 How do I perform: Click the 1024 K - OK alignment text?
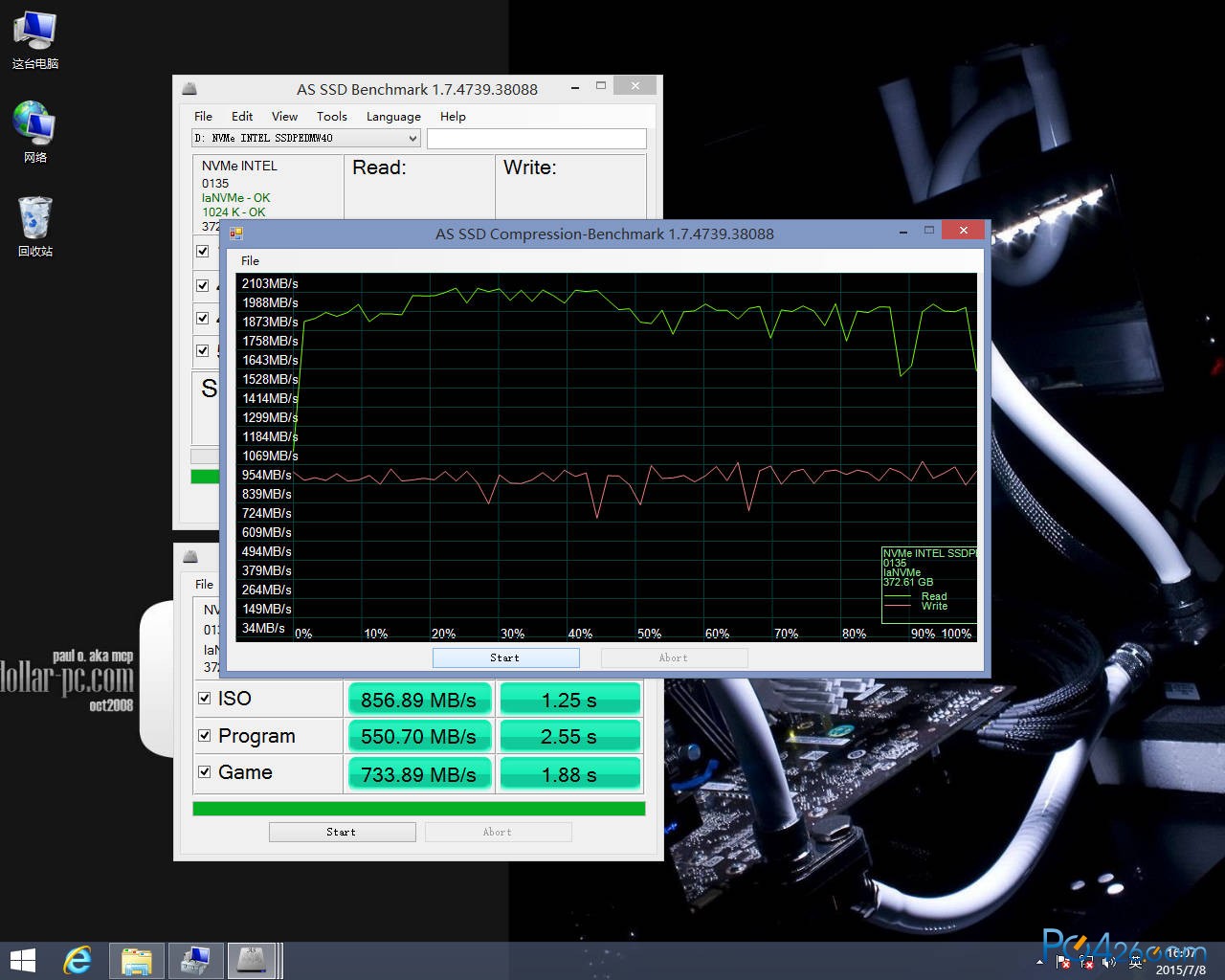[234, 212]
